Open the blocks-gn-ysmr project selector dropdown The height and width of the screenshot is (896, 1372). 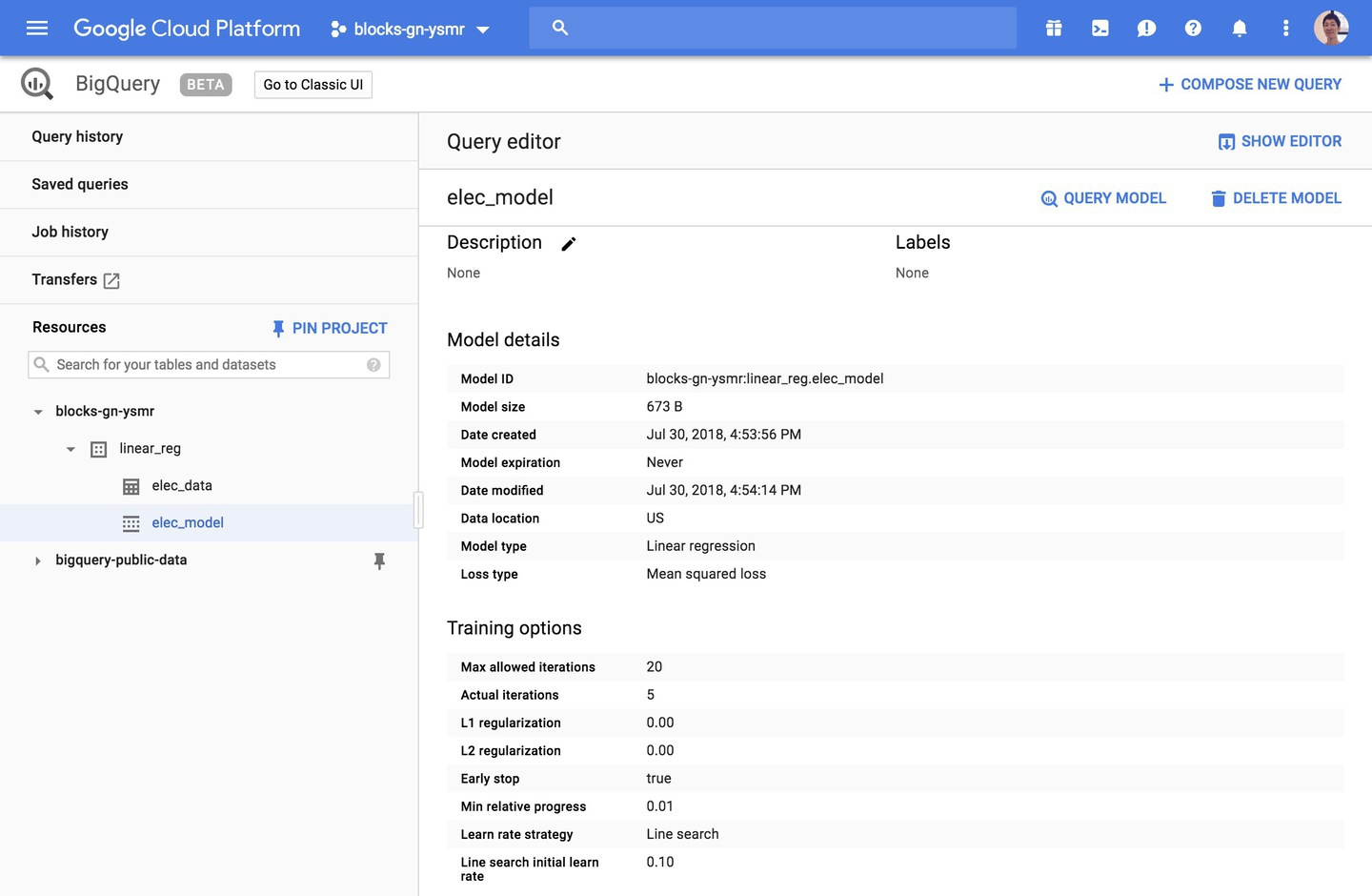click(410, 30)
